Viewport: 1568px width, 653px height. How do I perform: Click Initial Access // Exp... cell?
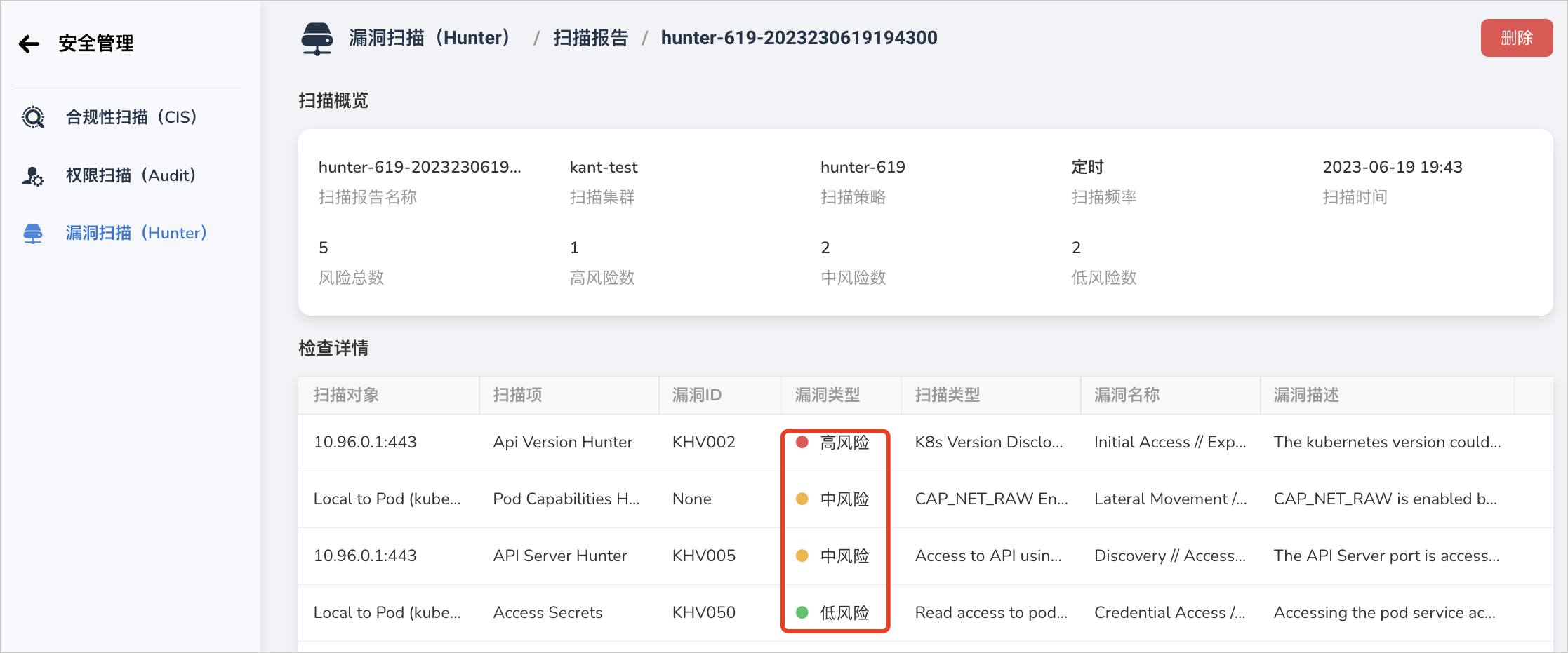click(1170, 442)
